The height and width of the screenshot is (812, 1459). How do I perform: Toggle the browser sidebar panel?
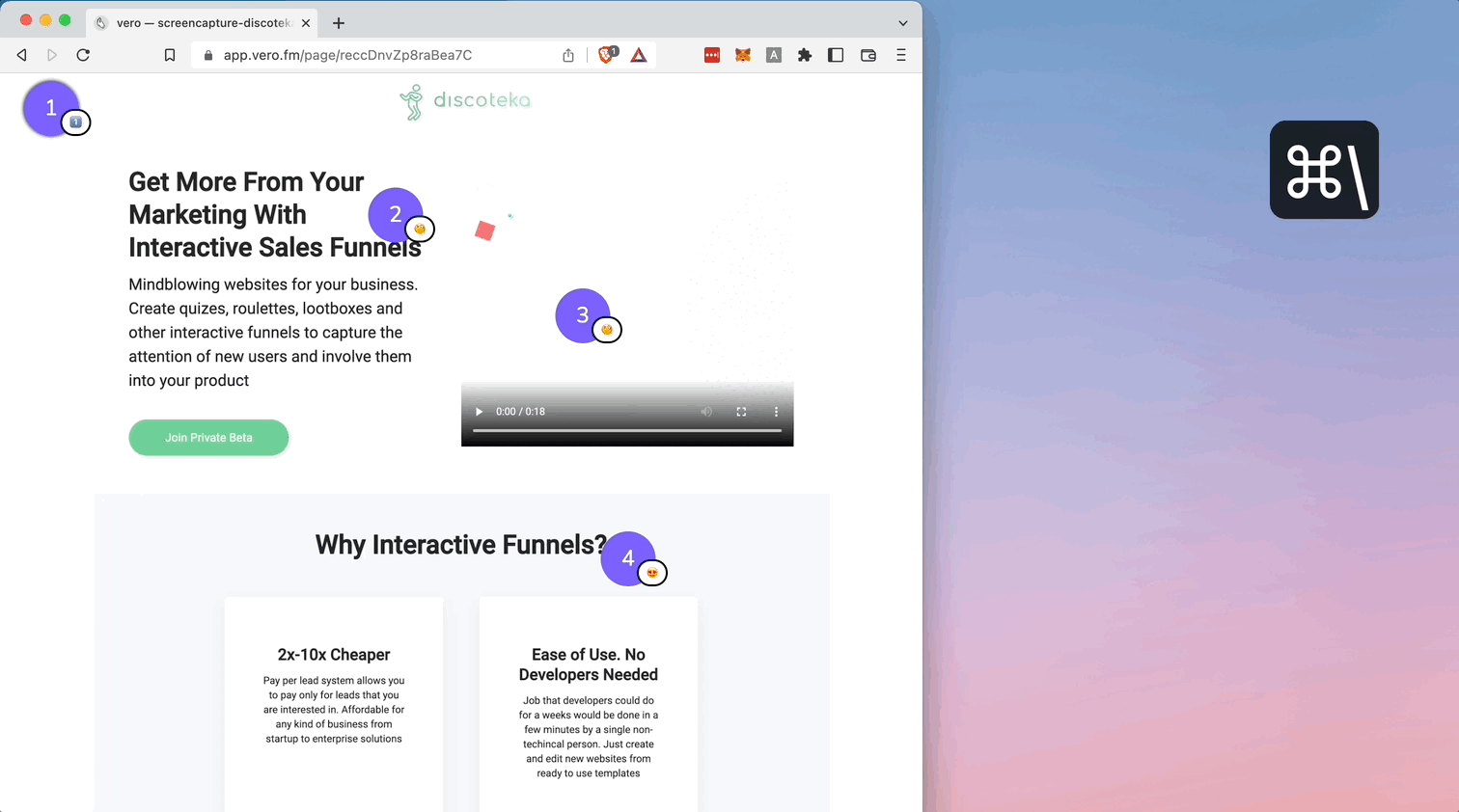pyautogui.click(x=836, y=55)
